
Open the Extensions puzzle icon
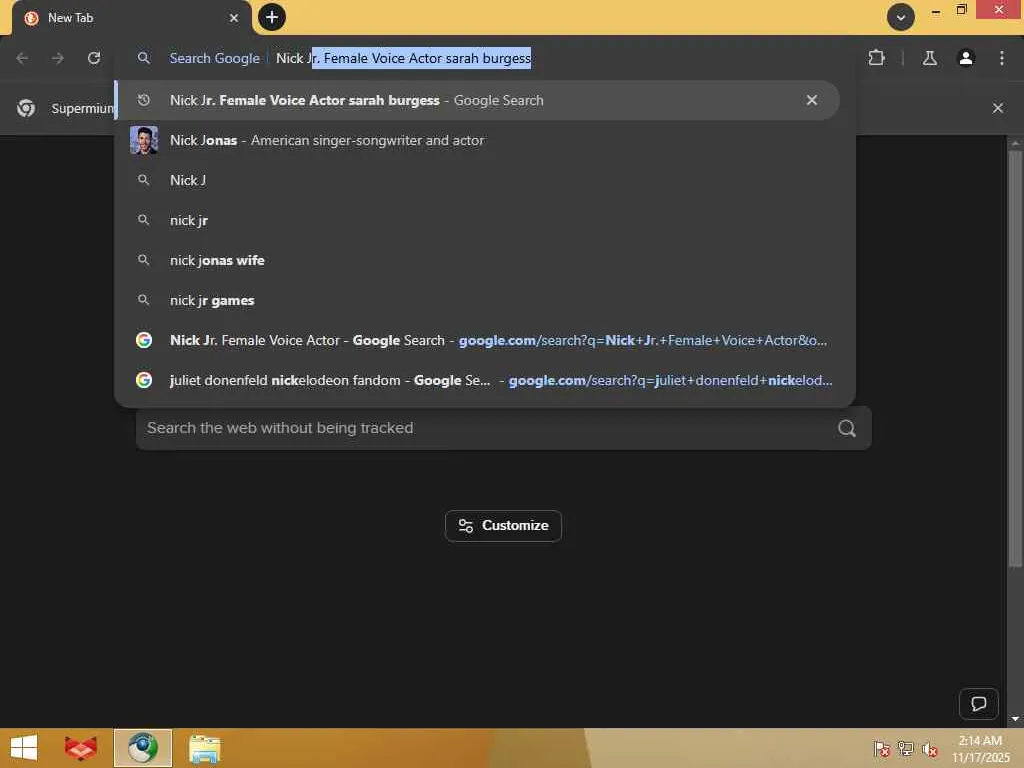click(x=876, y=58)
